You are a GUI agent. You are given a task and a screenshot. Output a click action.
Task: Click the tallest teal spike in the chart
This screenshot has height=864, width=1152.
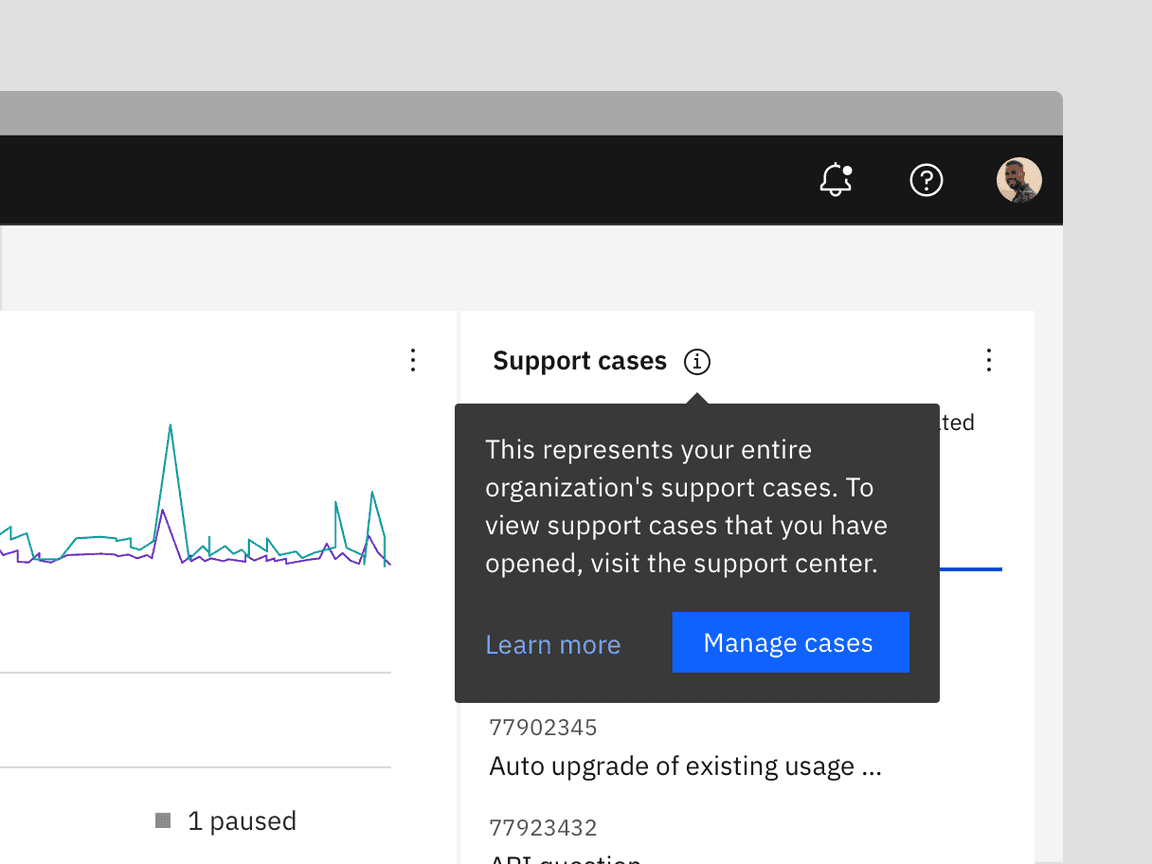point(170,427)
